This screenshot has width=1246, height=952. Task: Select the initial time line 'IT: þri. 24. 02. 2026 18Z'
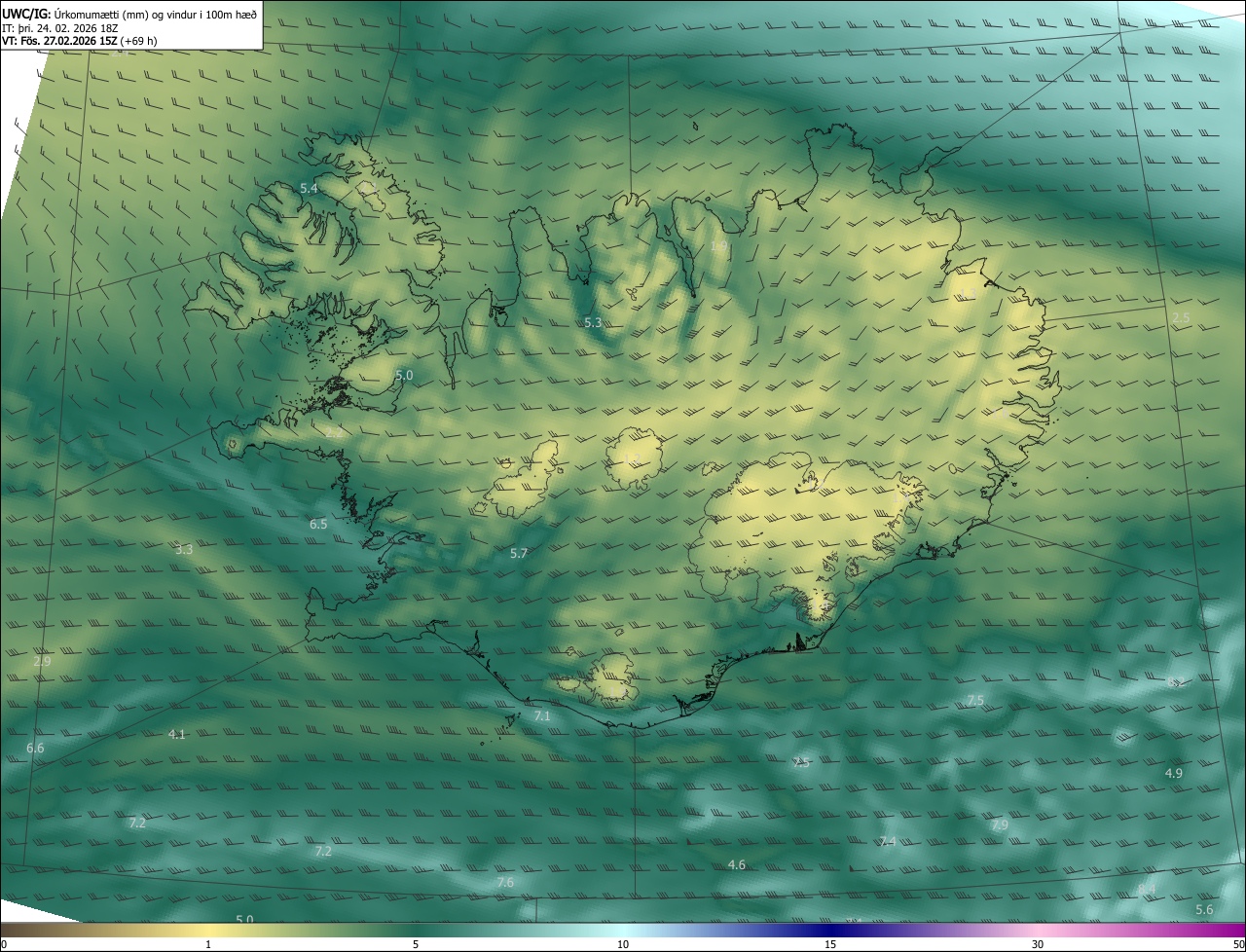60,28
